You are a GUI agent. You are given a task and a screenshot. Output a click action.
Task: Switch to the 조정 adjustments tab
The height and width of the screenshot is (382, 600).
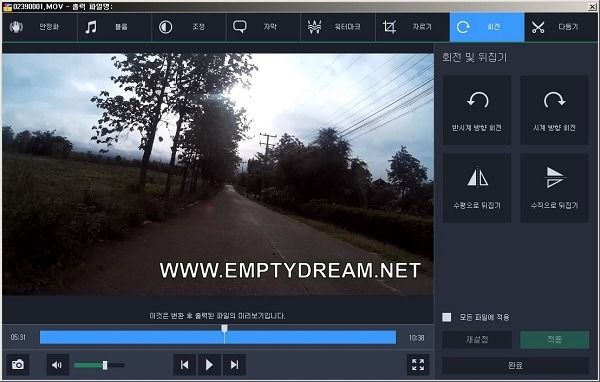pos(189,27)
